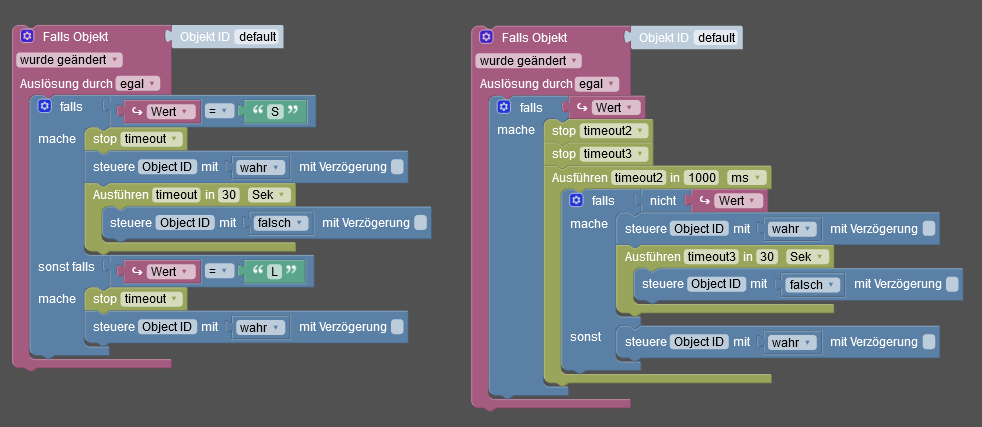Change 'ms' unit dropdown for timeout2
This screenshot has width=982, height=427.
[x=744, y=177]
